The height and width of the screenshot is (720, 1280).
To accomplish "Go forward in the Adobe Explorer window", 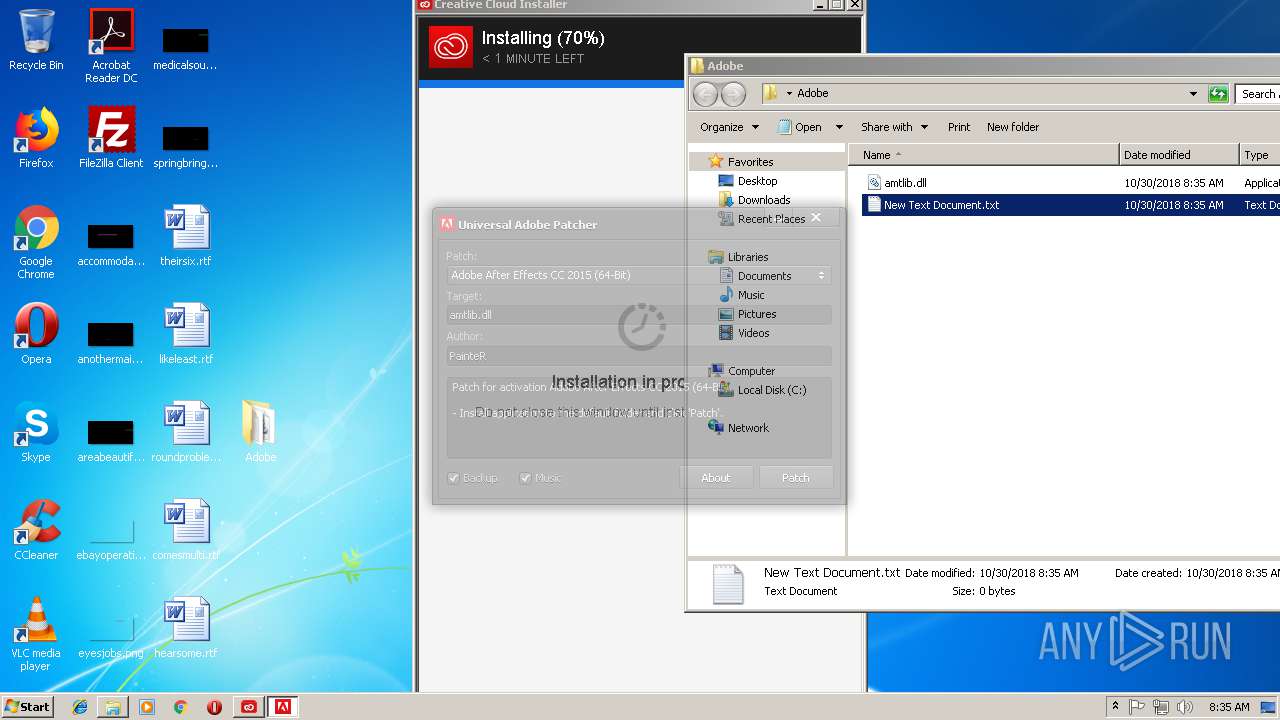I will [x=734, y=94].
